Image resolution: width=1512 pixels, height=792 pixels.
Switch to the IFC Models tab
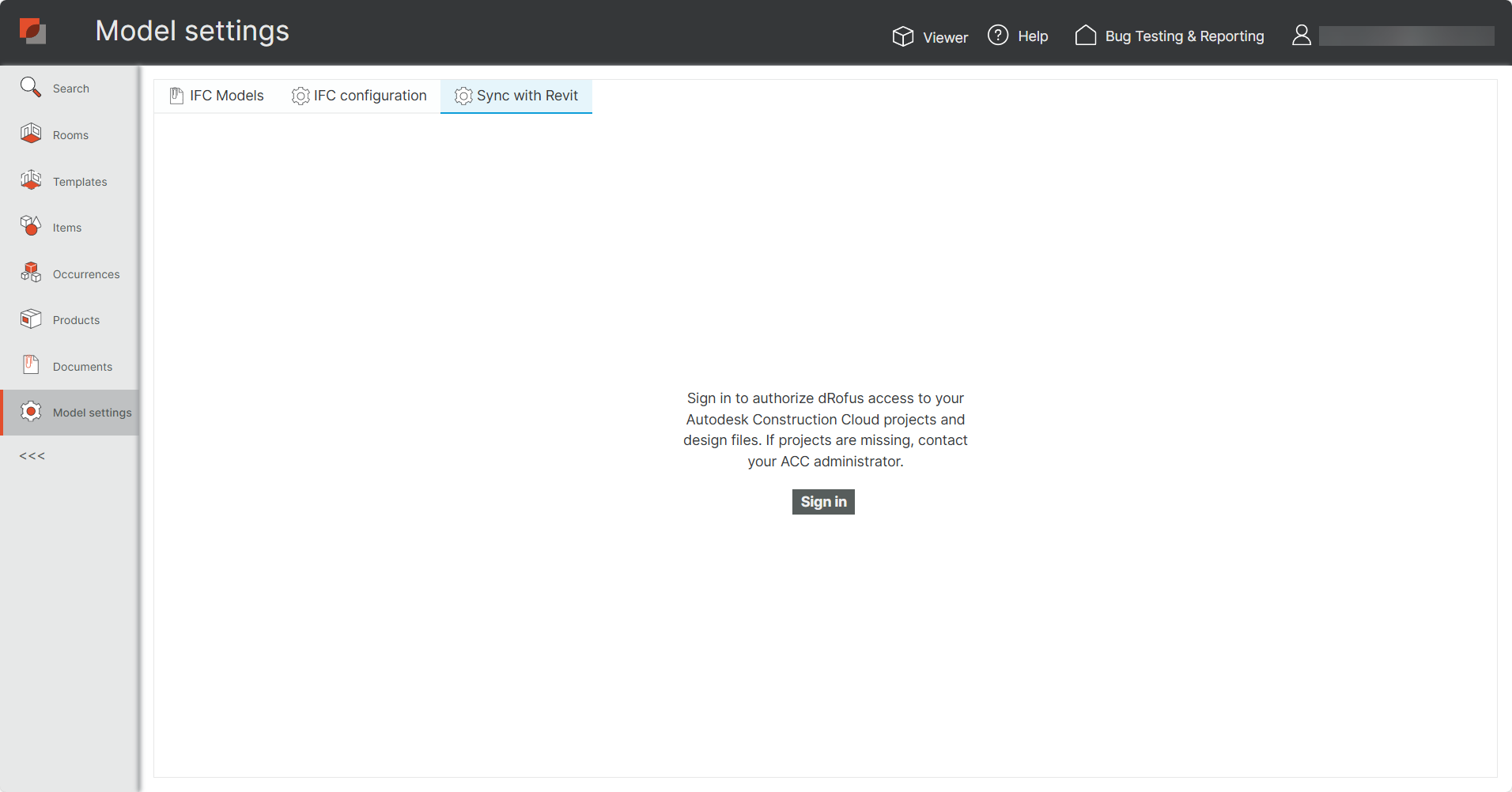coord(225,96)
